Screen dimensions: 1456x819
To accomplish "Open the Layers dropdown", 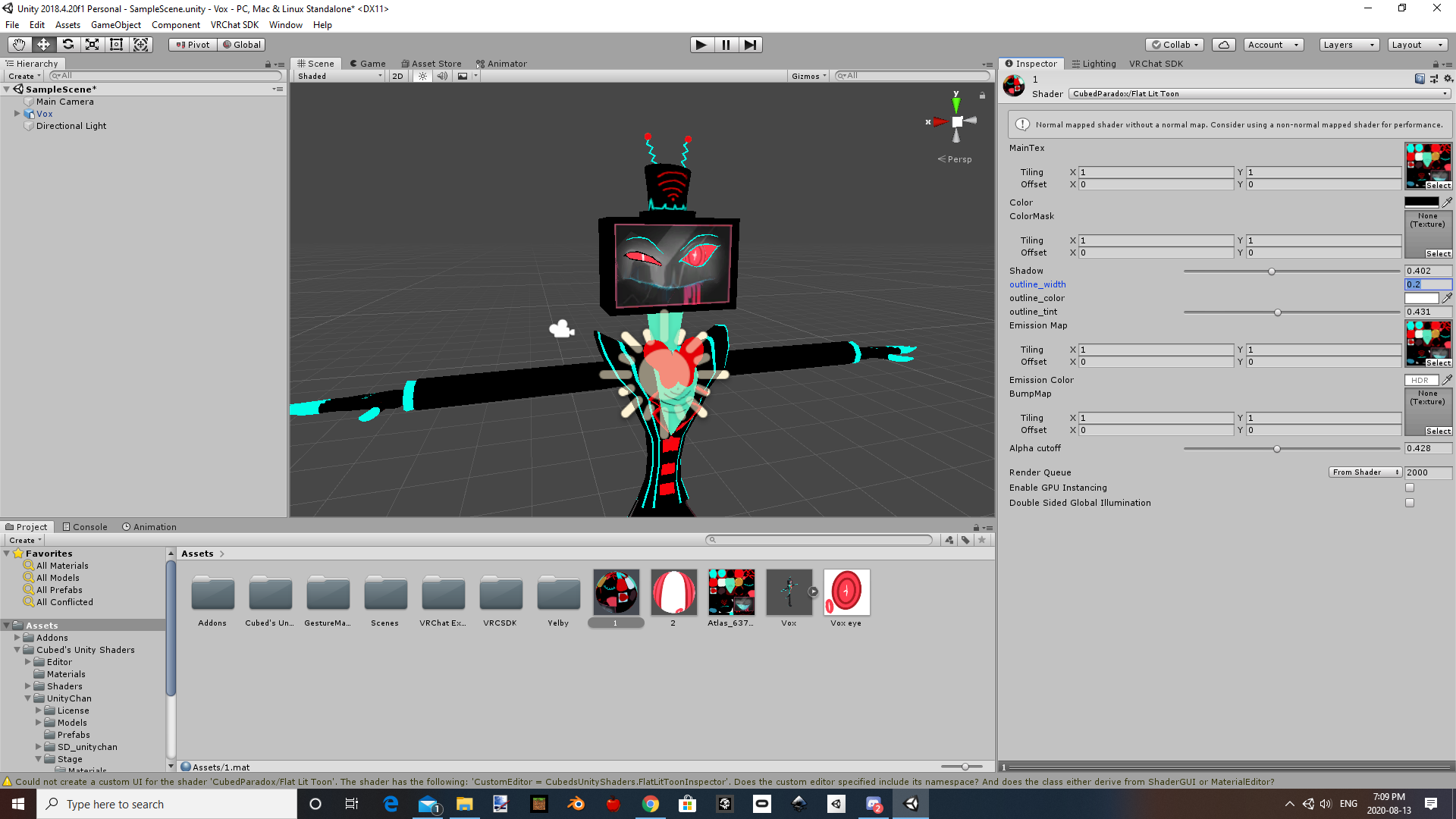I will click(x=1348, y=45).
